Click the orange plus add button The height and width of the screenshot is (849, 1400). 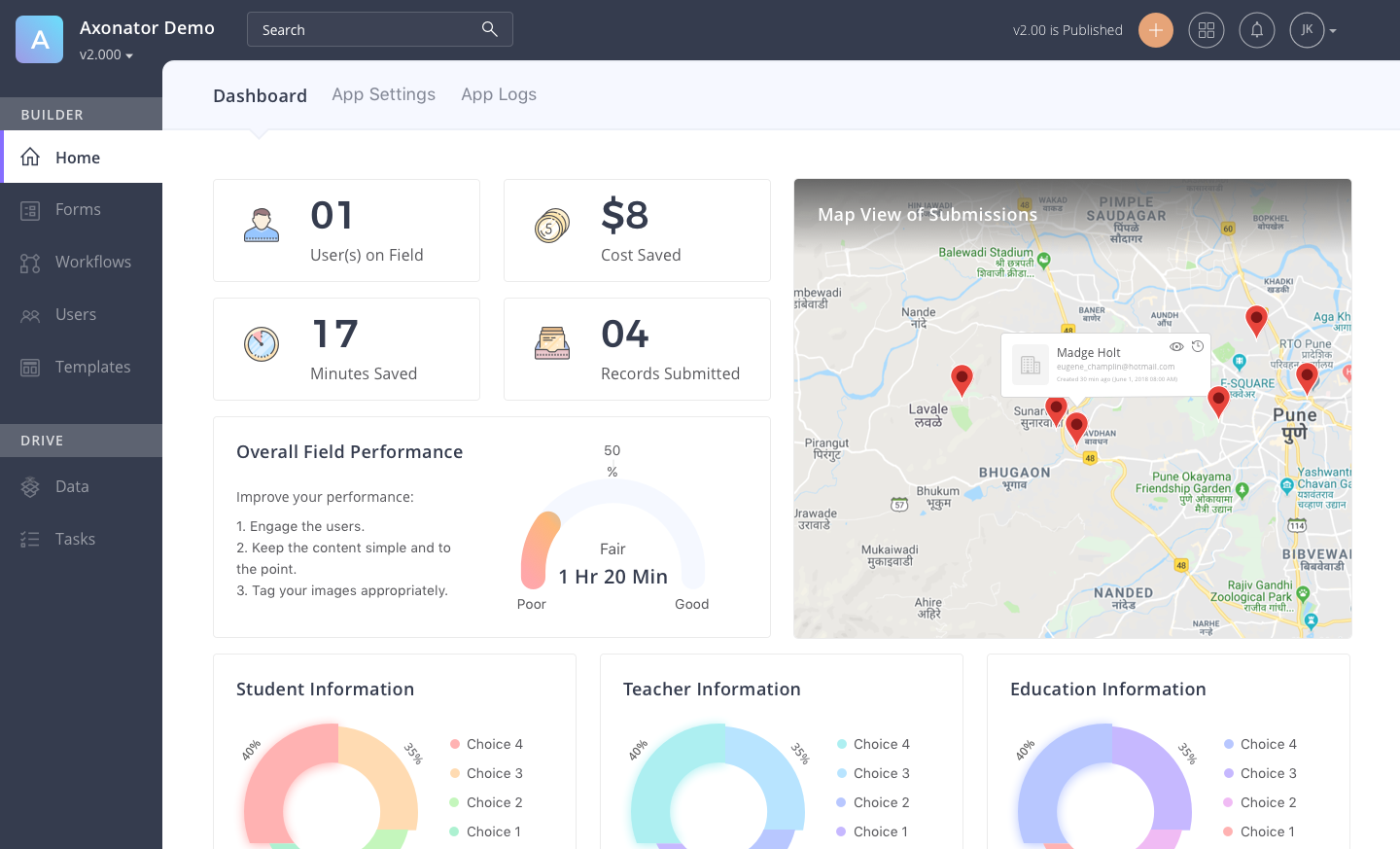(1156, 30)
